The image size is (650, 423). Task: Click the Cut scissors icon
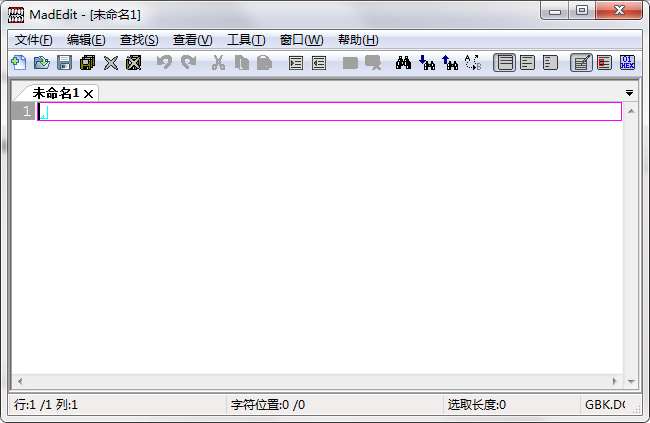[x=218, y=63]
